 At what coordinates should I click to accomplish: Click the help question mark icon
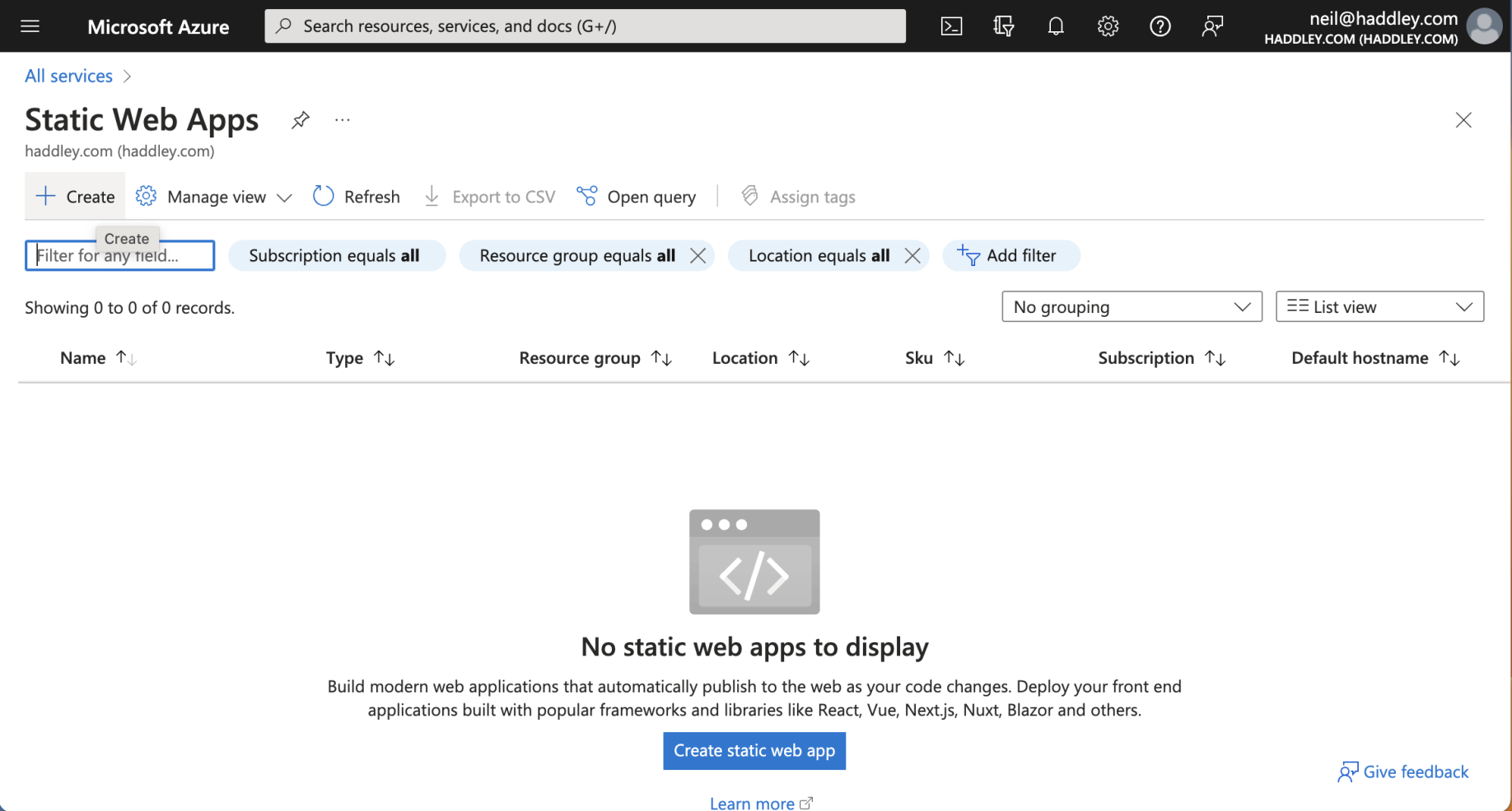pos(1160,26)
